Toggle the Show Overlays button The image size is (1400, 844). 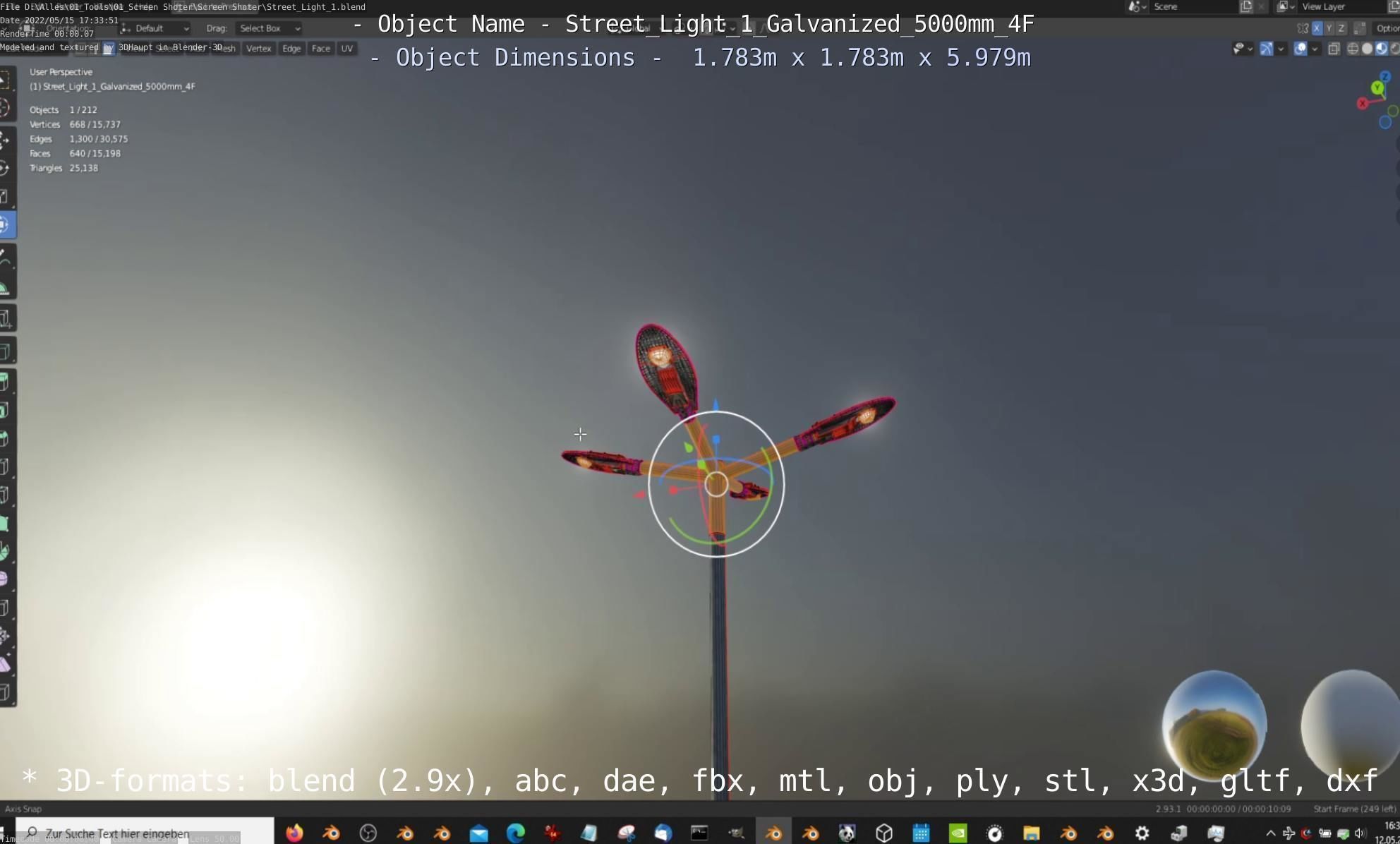pyautogui.click(x=1301, y=49)
